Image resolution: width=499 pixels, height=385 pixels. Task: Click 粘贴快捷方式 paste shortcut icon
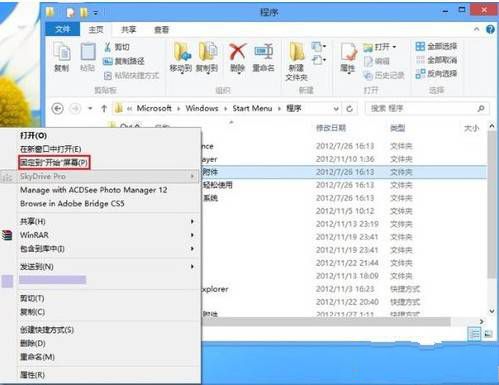tap(108, 76)
